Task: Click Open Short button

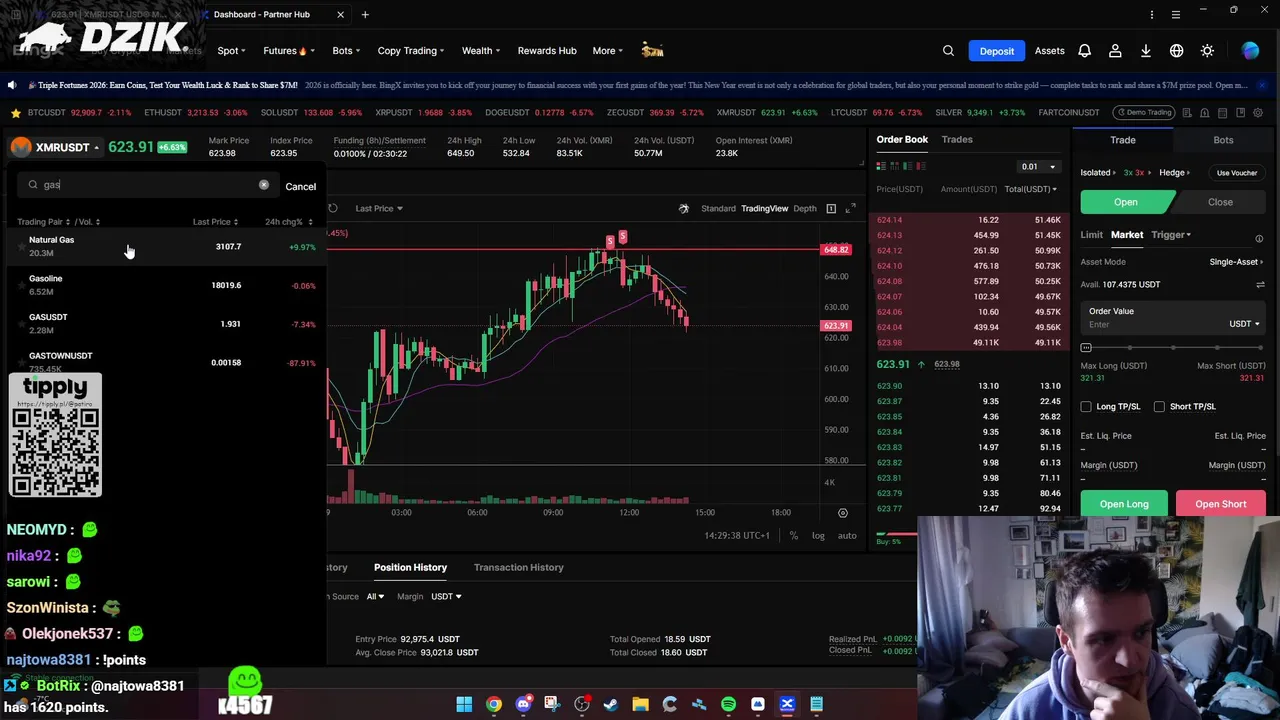Action: click(1221, 504)
